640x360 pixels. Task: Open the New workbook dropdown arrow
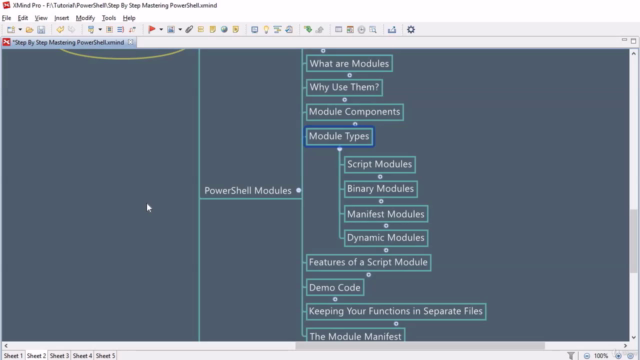(20, 29)
